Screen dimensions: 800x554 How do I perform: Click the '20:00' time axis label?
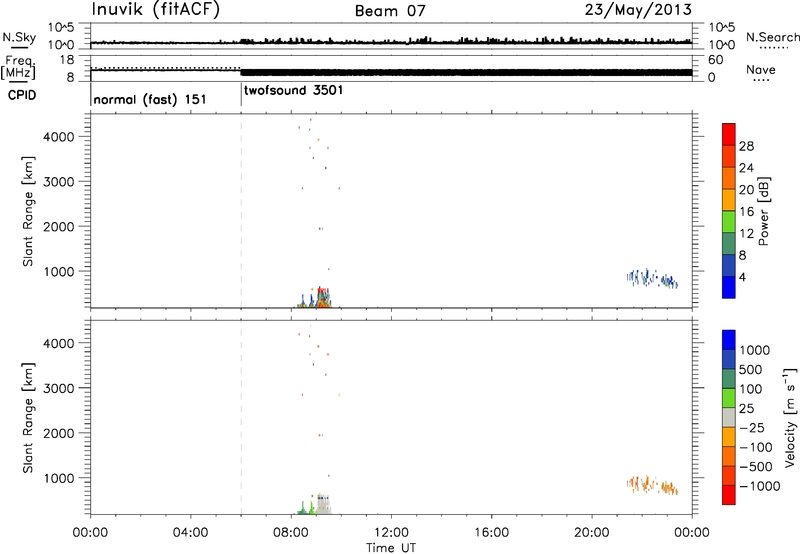coord(592,533)
